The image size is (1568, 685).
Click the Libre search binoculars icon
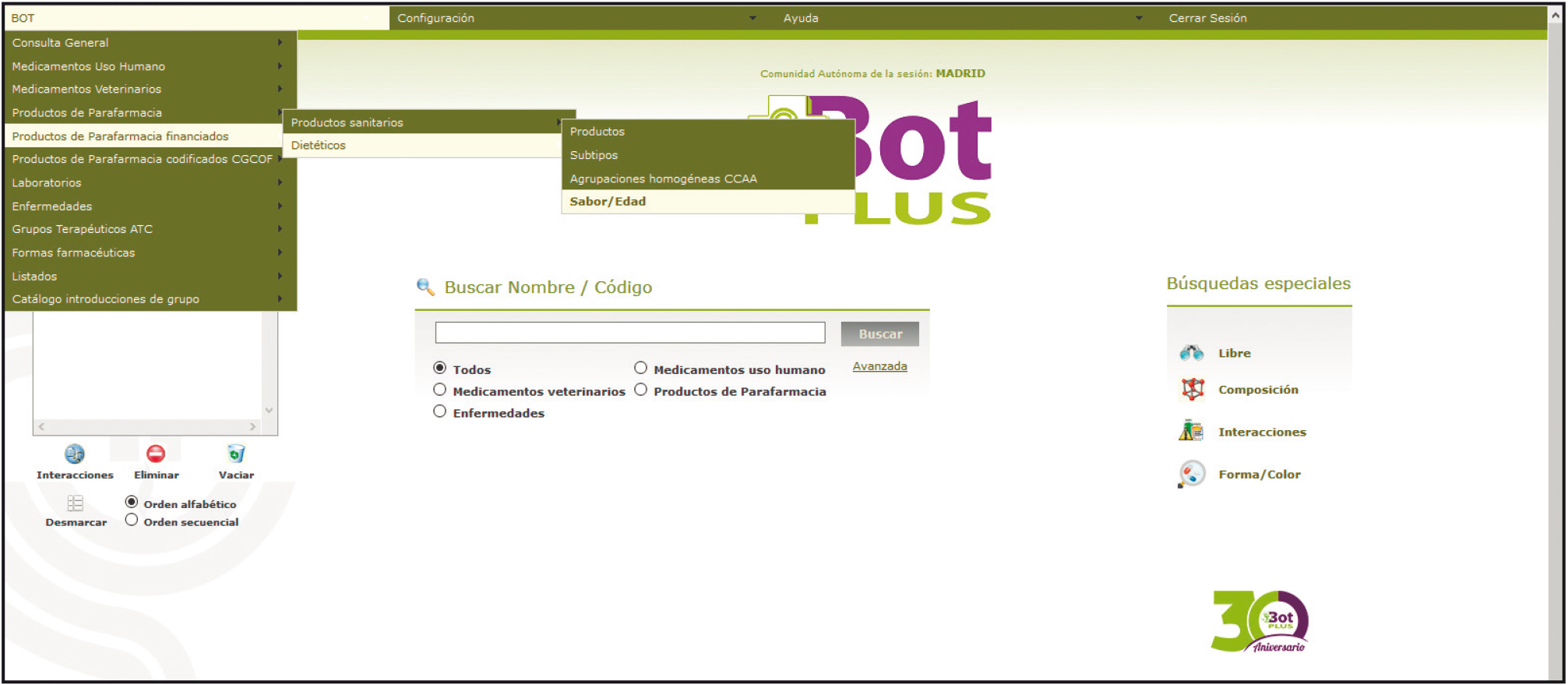click(x=1191, y=353)
